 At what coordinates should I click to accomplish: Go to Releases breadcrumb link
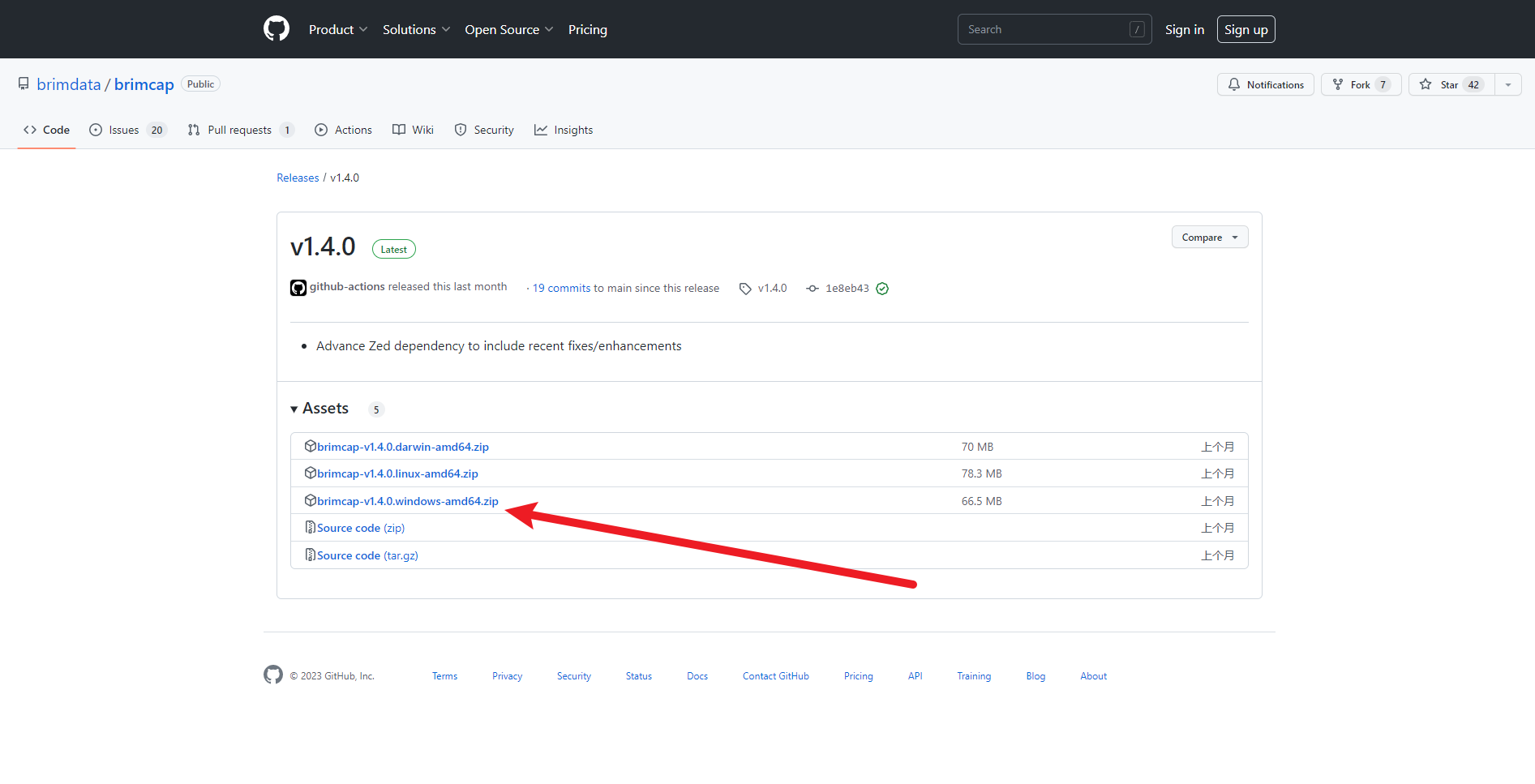[x=298, y=178]
